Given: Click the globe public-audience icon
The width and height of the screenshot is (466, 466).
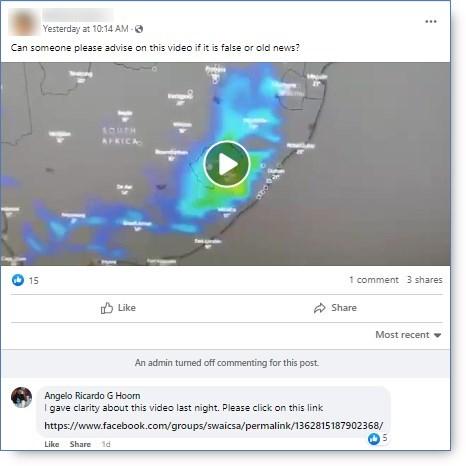Looking at the screenshot, I should tap(139, 29).
